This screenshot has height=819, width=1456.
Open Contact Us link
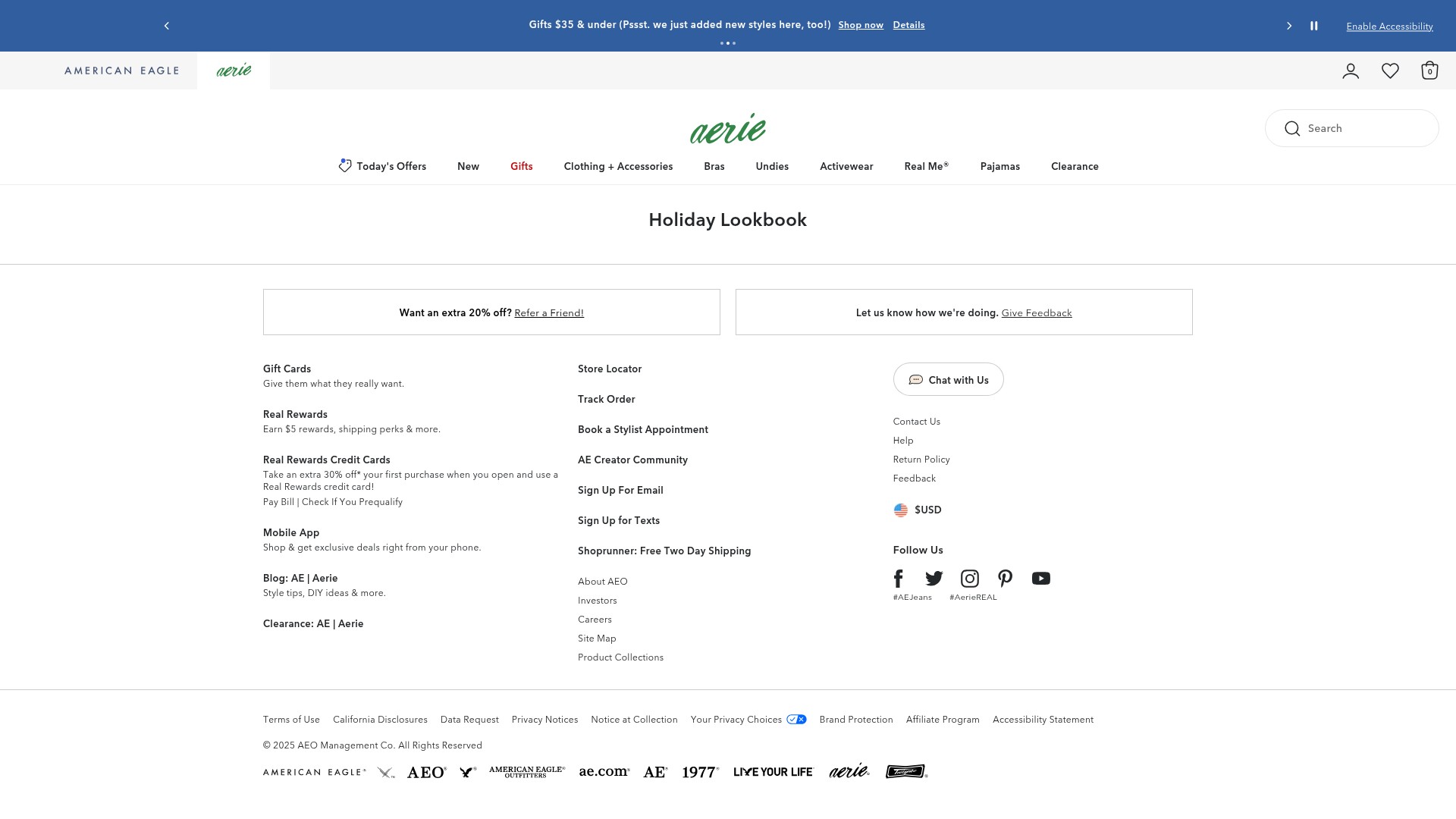[x=916, y=422]
